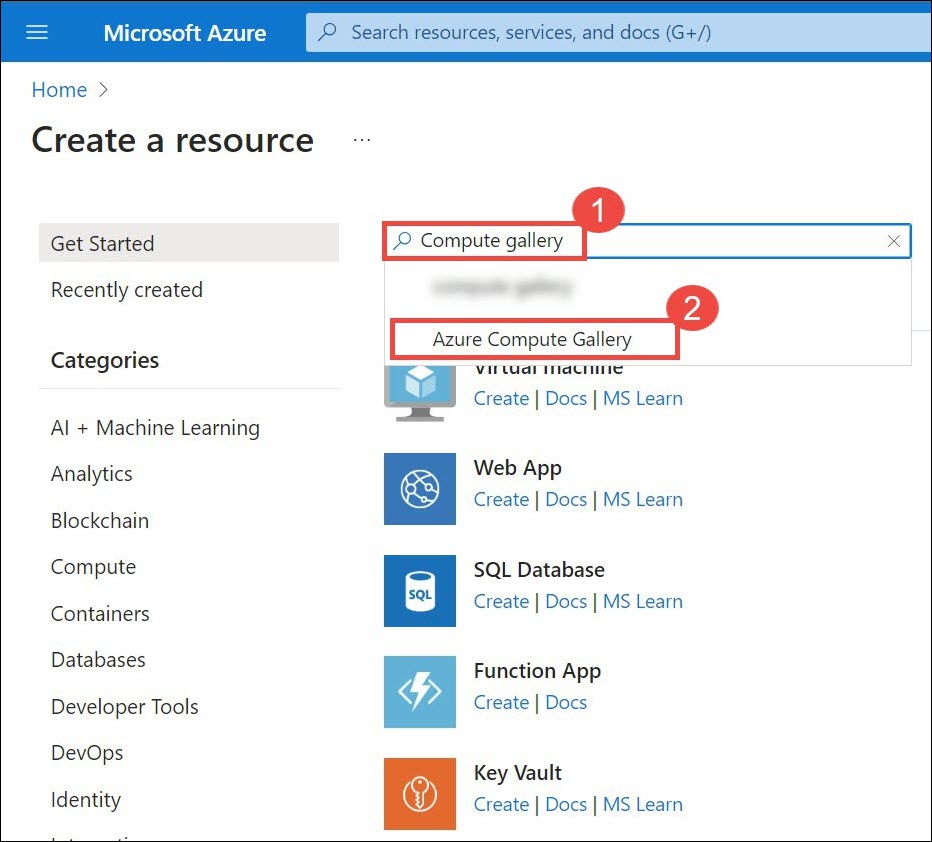
Task: Open MS Learn for Key Vault
Action: (643, 804)
